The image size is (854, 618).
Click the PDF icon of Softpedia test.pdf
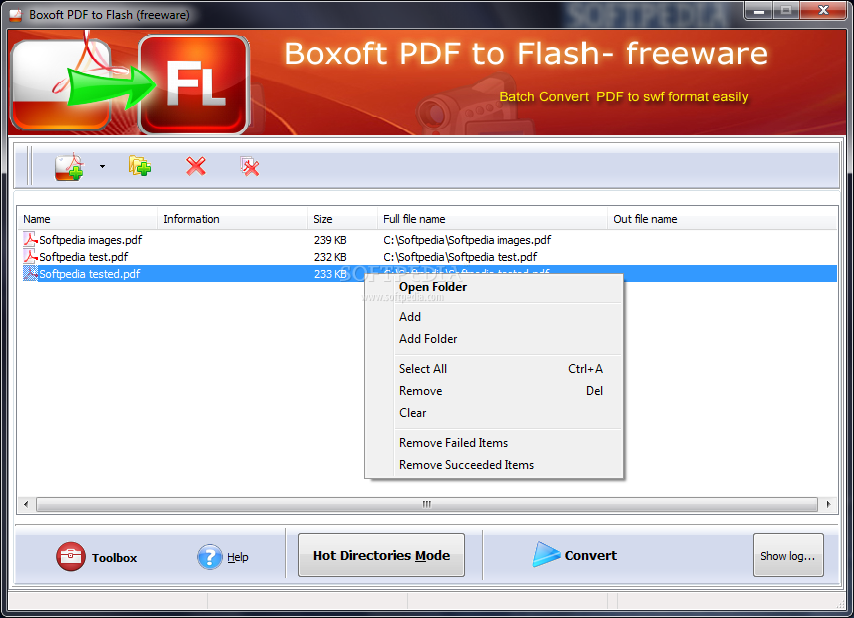pos(30,256)
